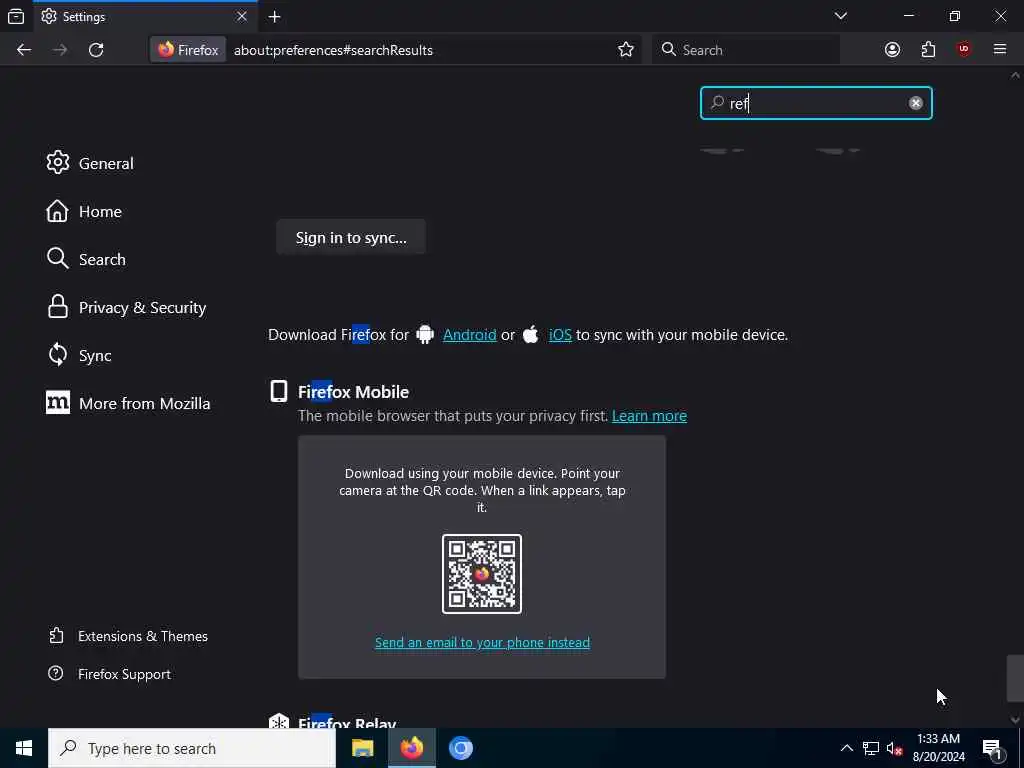Image resolution: width=1024 pixels, height=768 pixels.
Task: Follow the iOS download link
Action: (560, 335)
